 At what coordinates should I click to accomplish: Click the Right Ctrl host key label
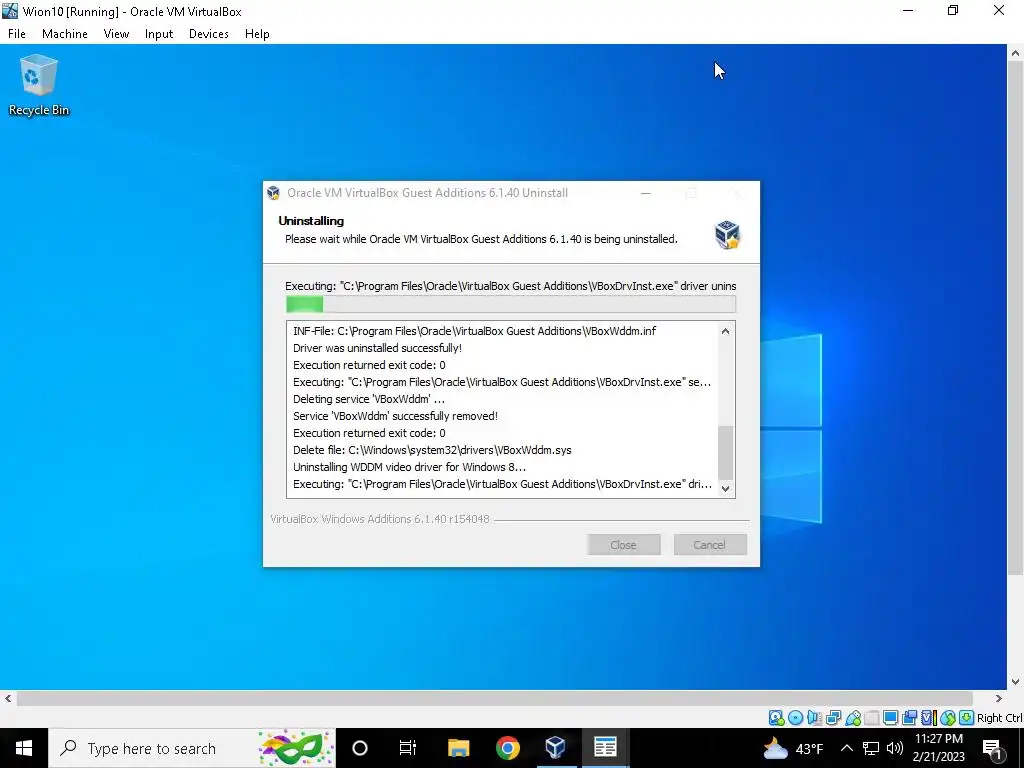(999, 718)
